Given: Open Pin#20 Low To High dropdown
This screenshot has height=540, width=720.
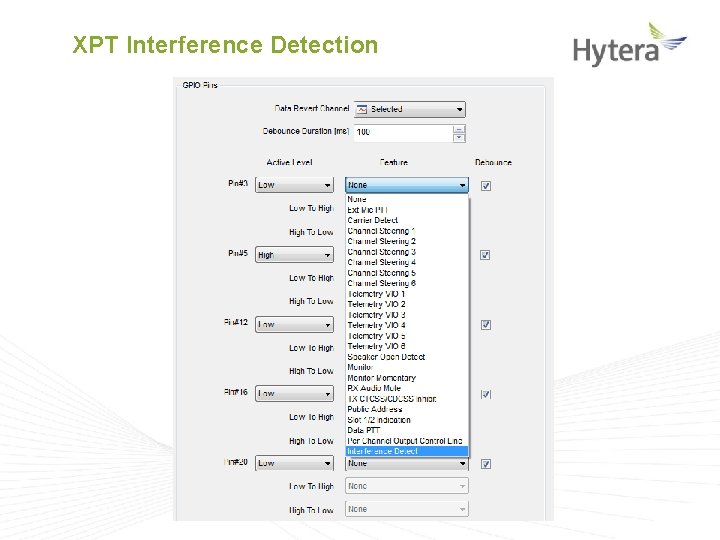Looking at the screenshot, I should (406, 486).
